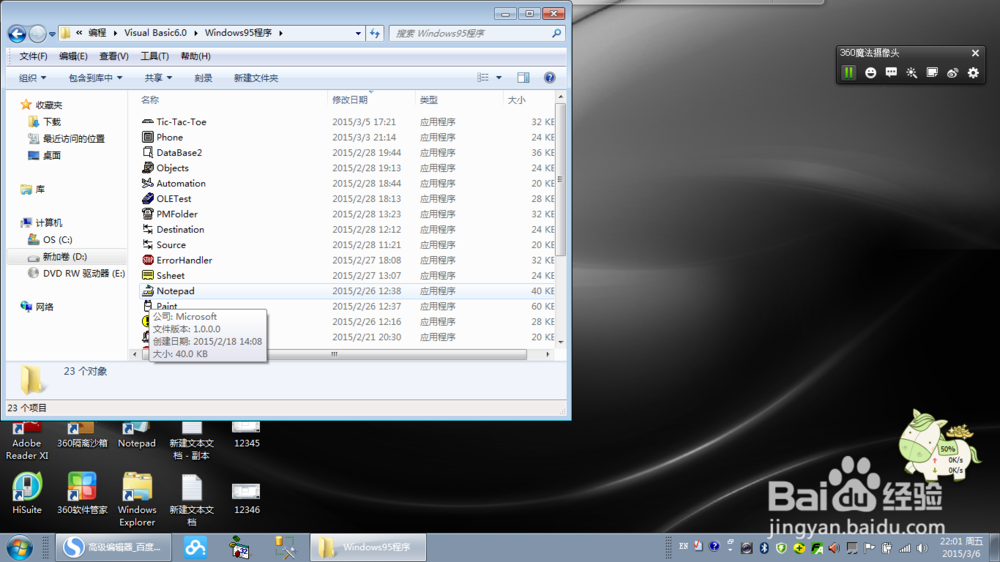
Task: Close the 360魔法摄像头 panel
Action: click(975, 53)
